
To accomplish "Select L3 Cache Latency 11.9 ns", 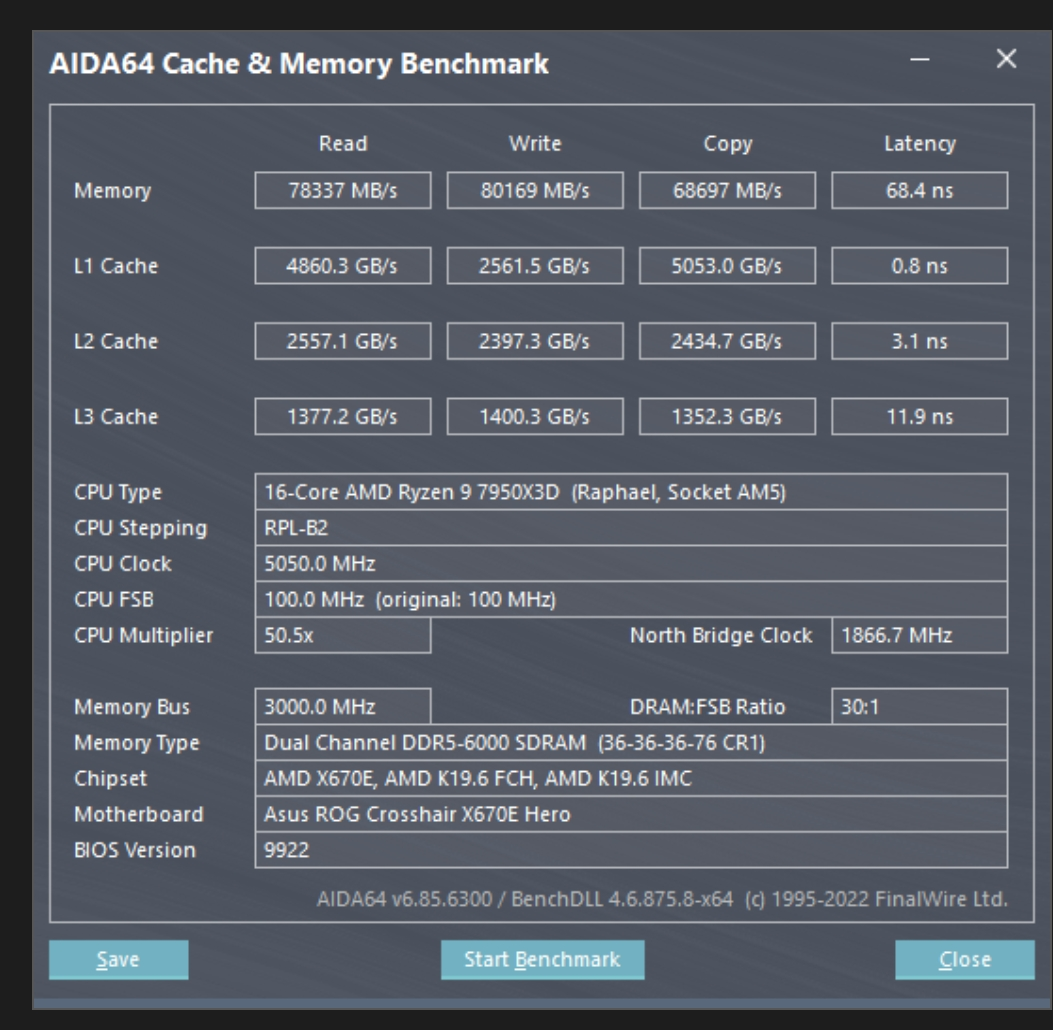I will point(919,416).
